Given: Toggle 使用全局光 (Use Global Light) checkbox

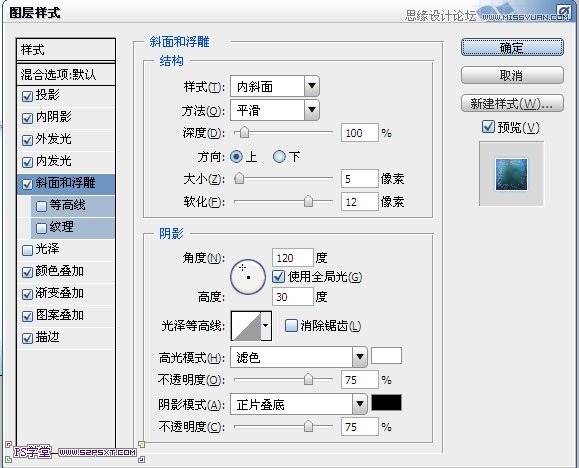Looking at the screenshot, I should 278,277.
